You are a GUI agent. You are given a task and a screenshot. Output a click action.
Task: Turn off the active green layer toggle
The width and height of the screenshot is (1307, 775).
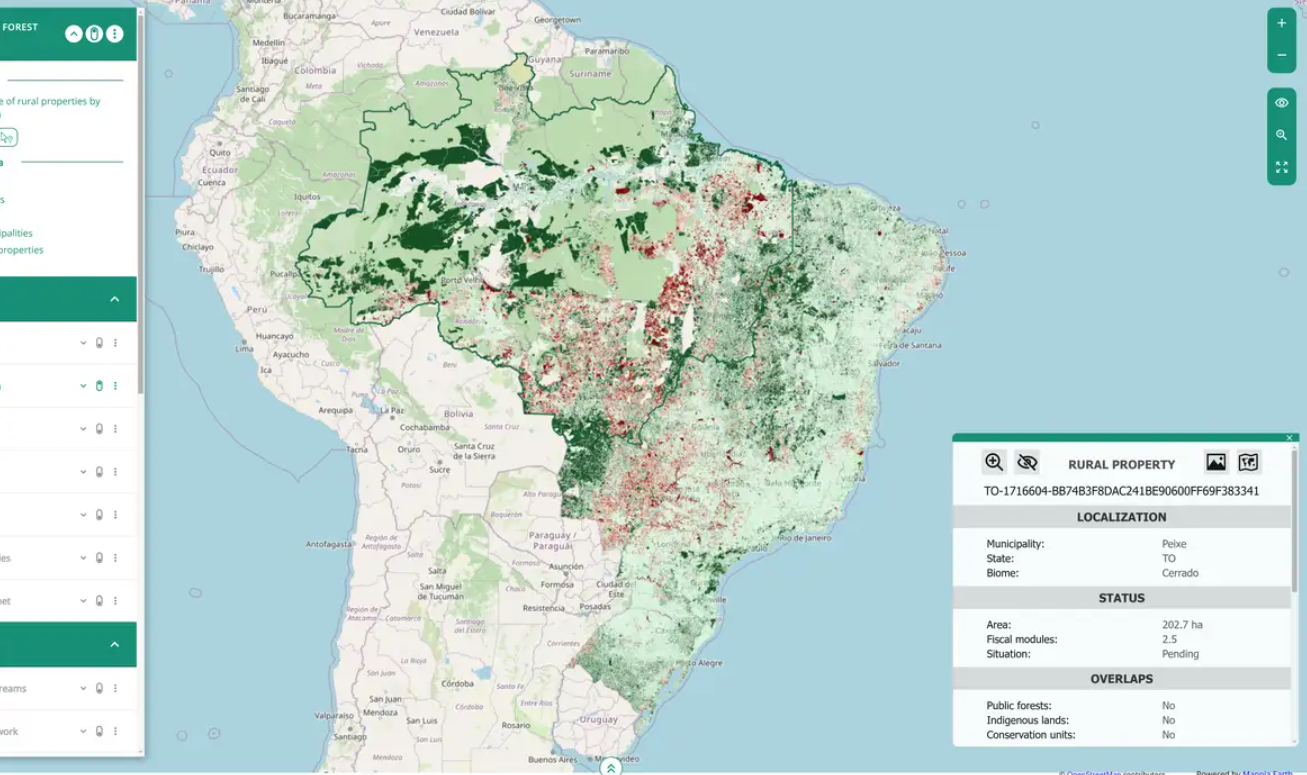99,386
